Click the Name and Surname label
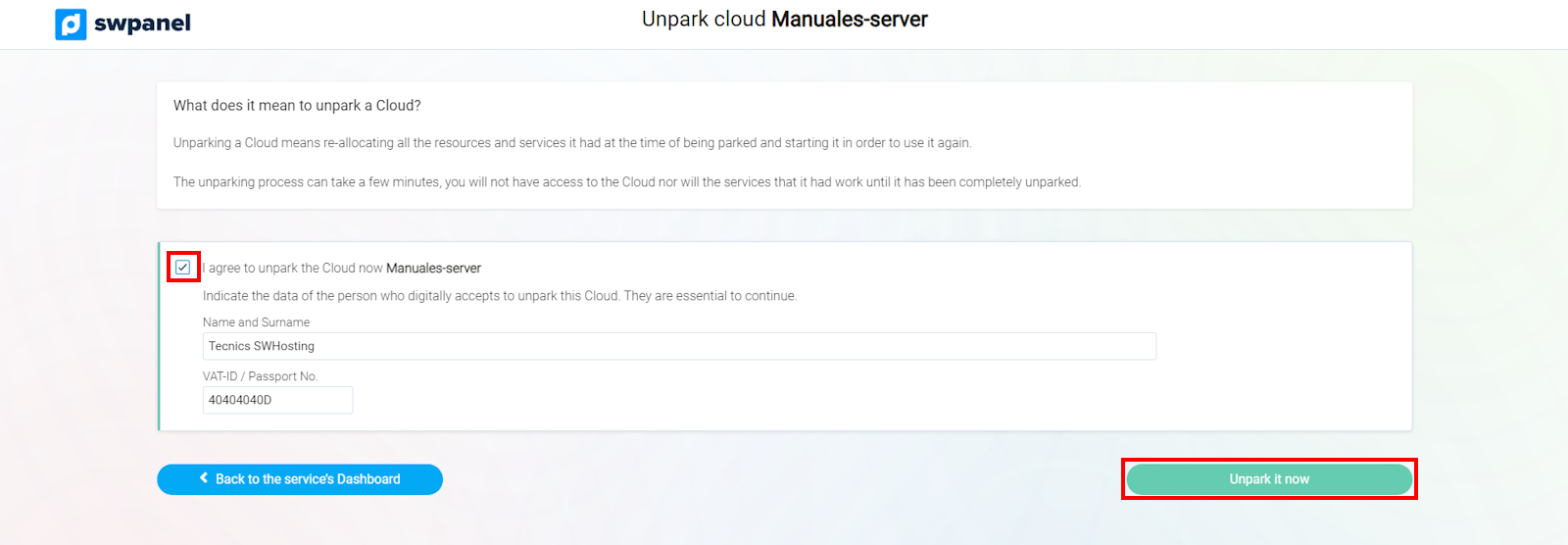The image size is (1568, 545). pyautogui.click(x=256, y=322)
